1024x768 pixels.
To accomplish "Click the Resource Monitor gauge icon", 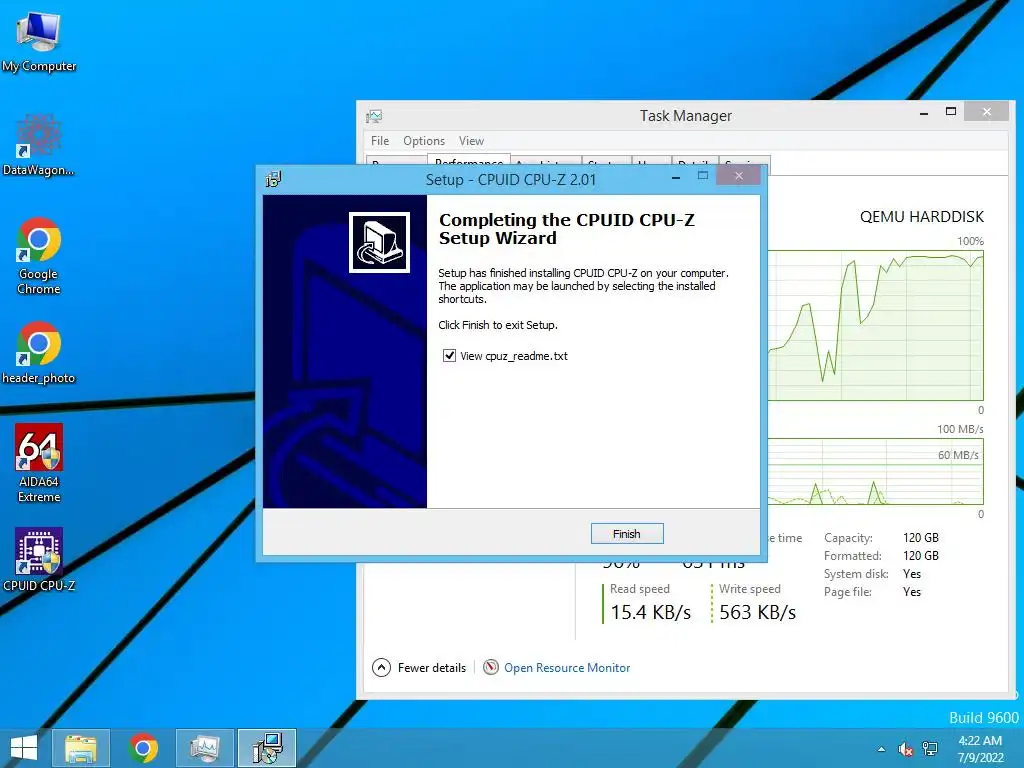I will 490,667.
